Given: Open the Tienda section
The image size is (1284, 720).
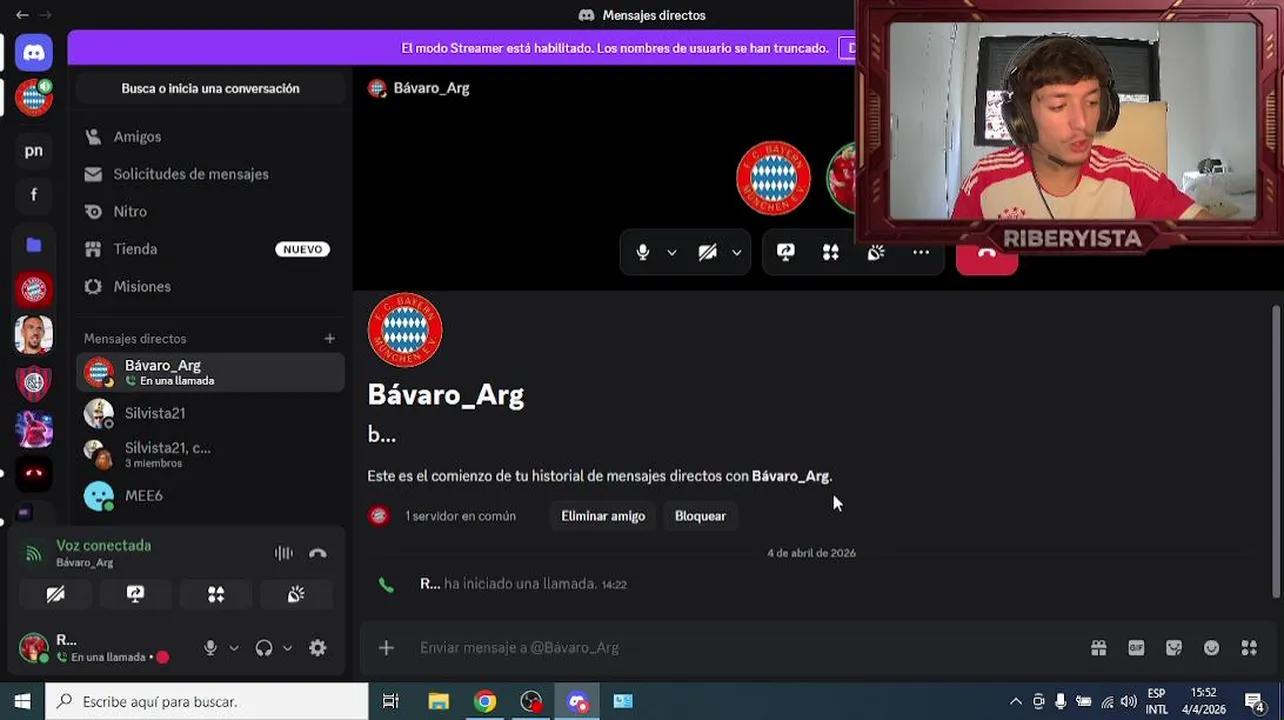Looking at the screenshot, I should pos(134,249).
